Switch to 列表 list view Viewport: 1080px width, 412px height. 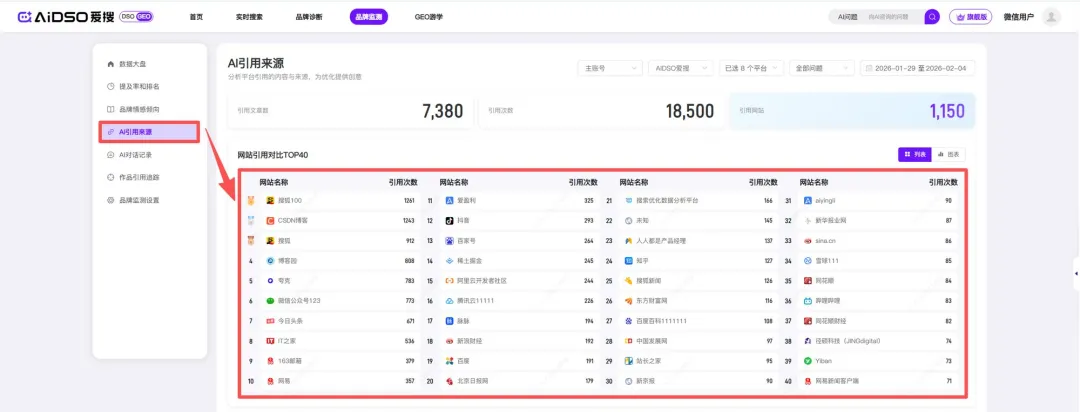point(914,154)
